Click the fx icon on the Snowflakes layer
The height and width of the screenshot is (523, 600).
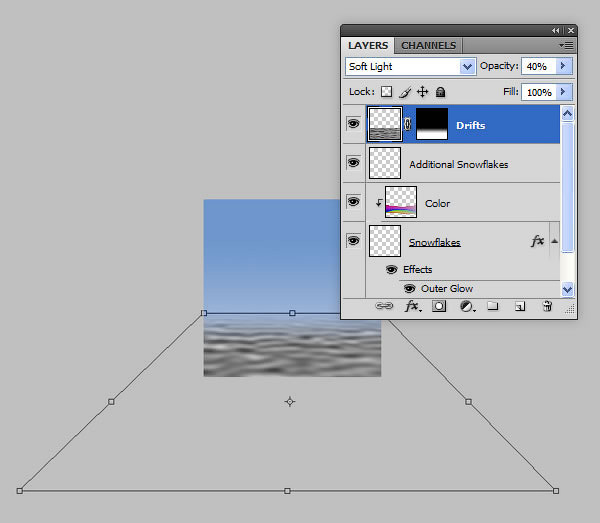538,241
